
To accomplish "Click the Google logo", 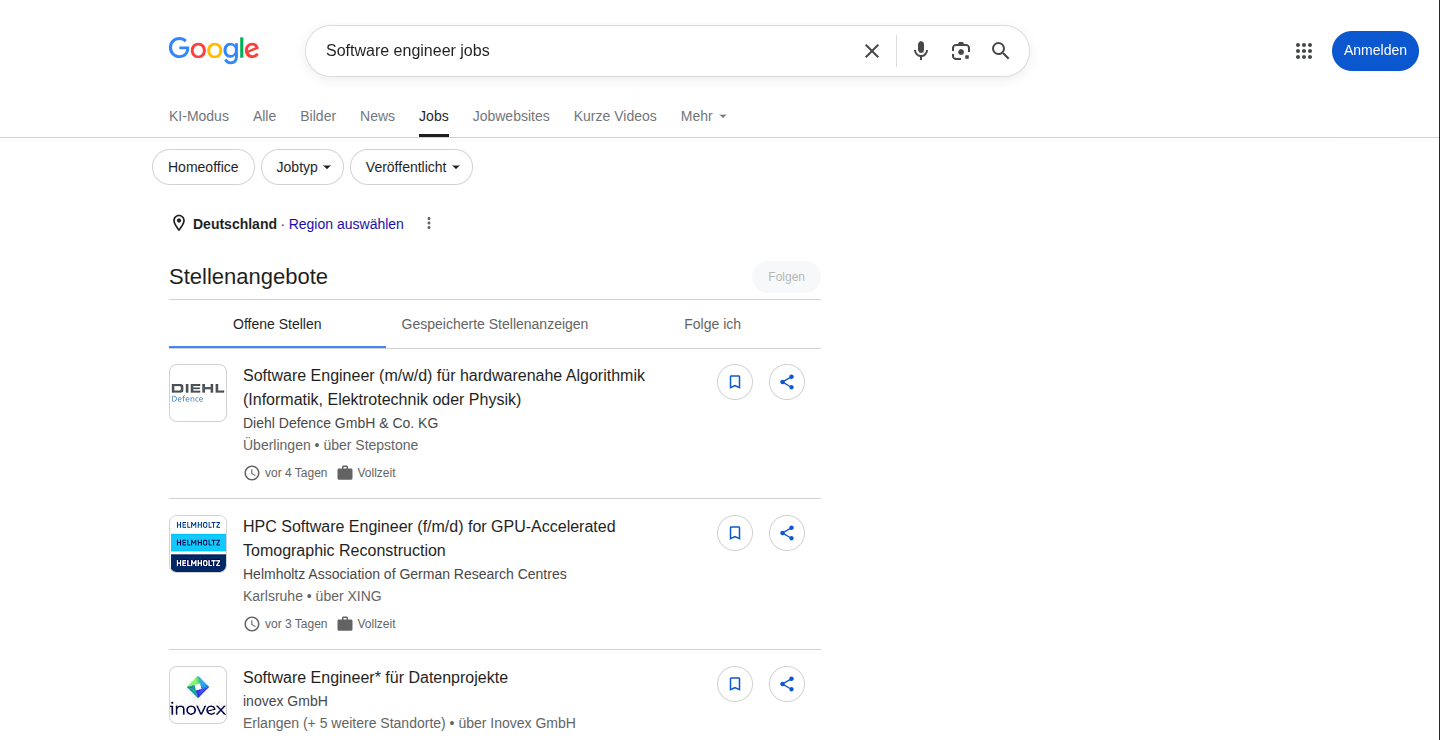I will pos(214,50).
